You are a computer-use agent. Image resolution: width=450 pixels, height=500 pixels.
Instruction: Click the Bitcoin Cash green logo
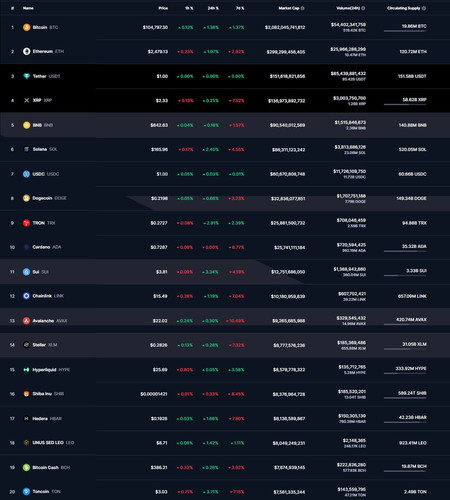tap(26, 467)
